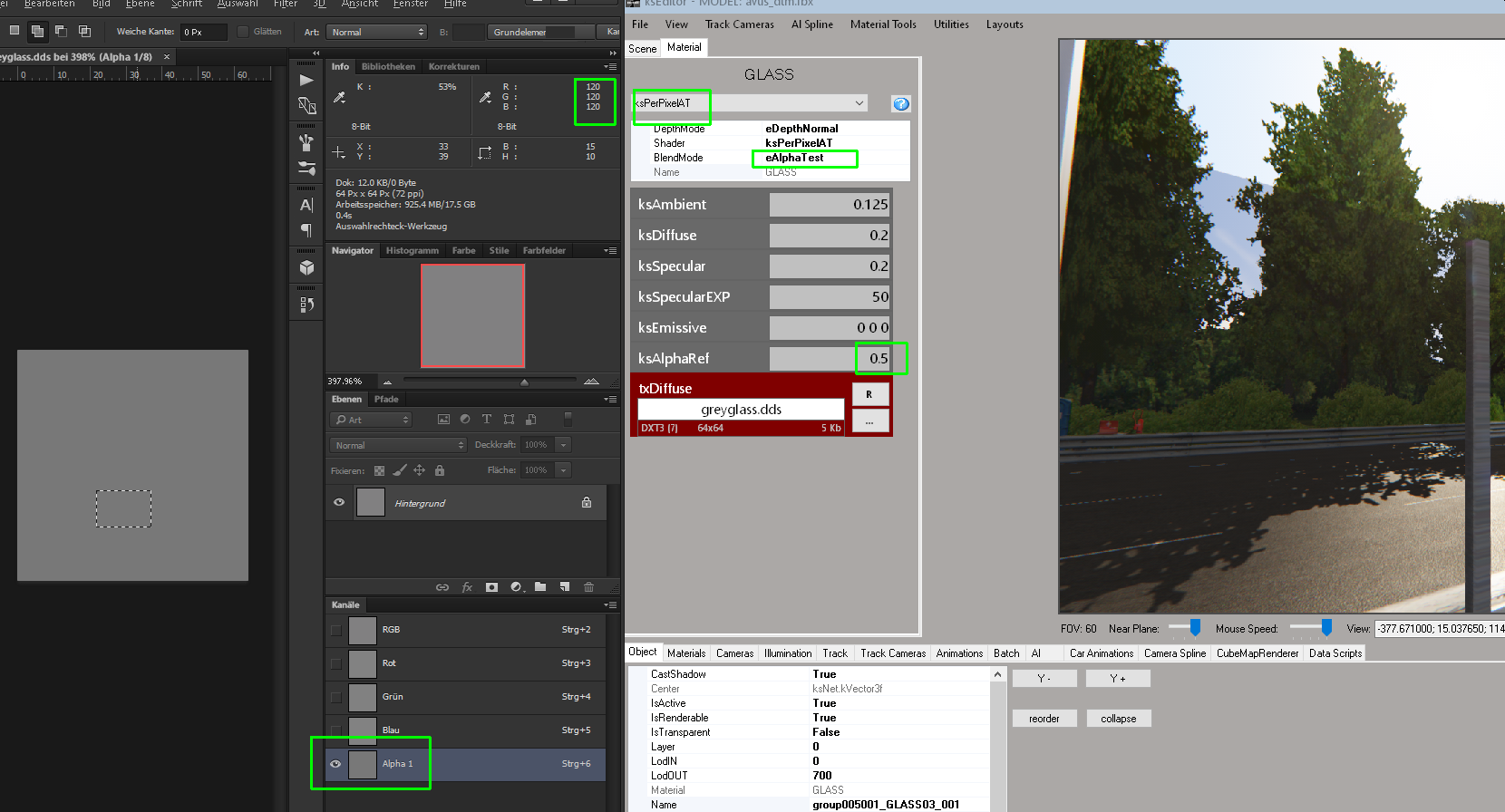Toggle visibility of Alpha 1 channel

pos(336,764)
